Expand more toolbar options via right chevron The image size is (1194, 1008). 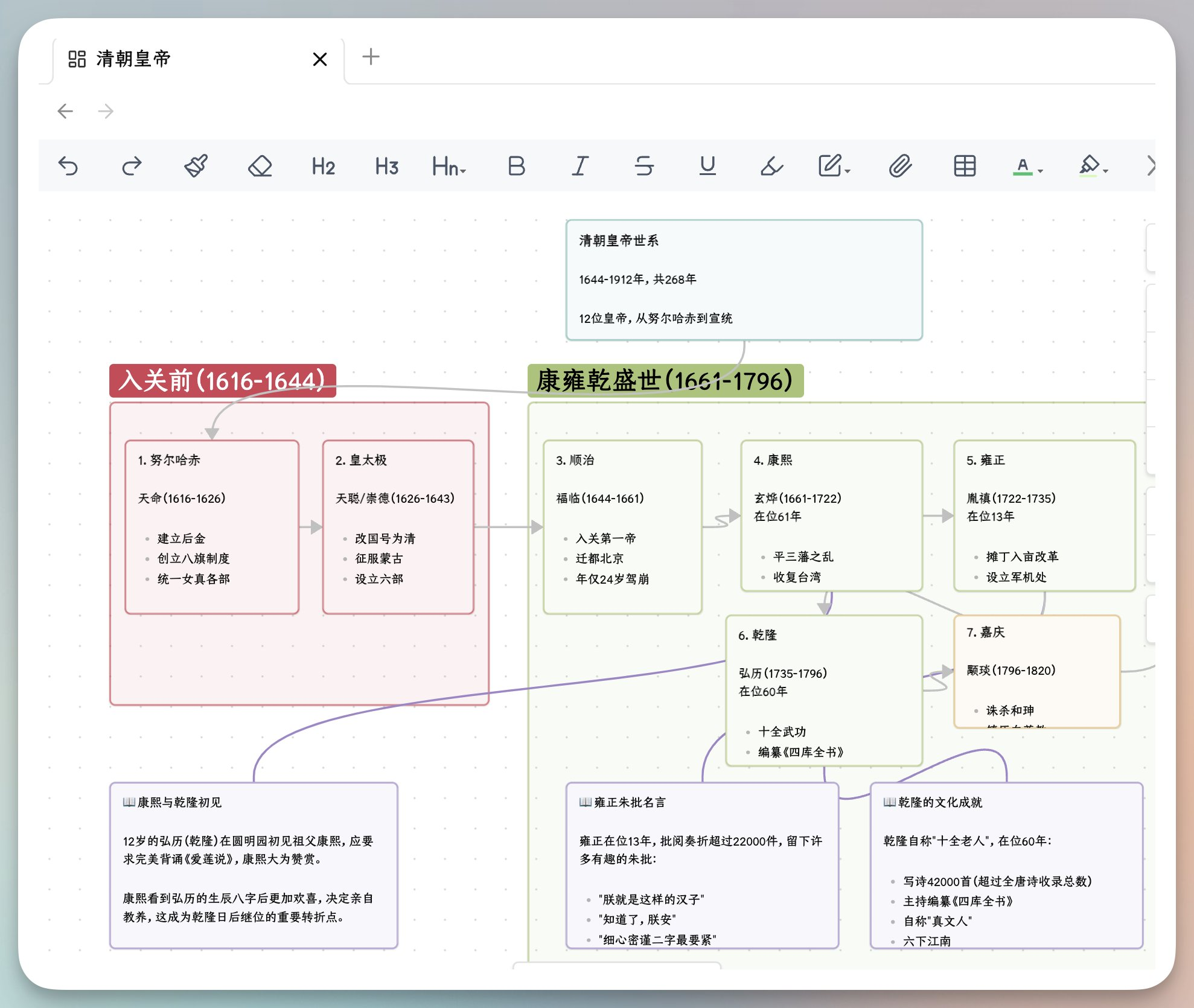[x=1152, y=166]
